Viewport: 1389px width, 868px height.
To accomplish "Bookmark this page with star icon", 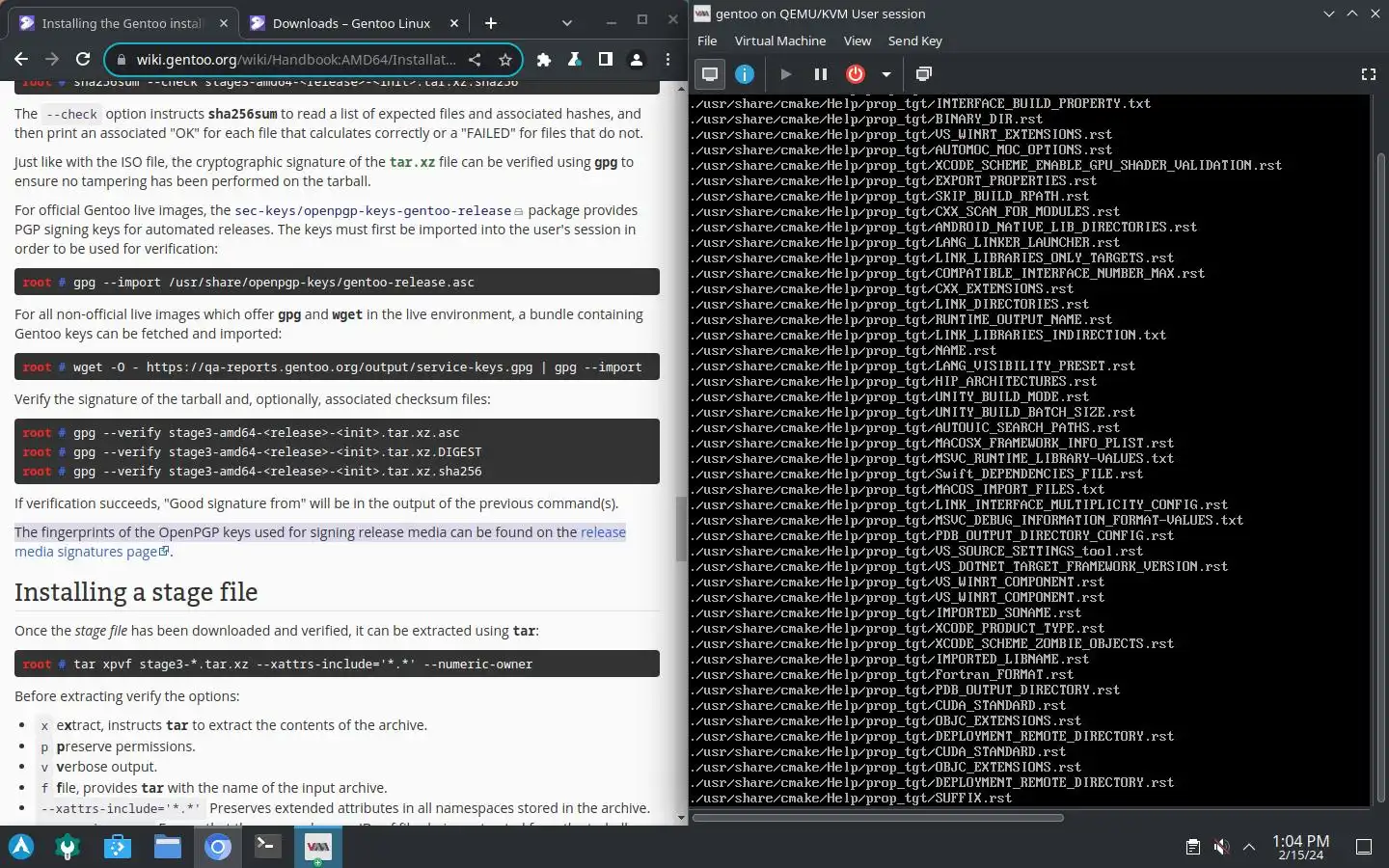I will (x=504, y=60).
